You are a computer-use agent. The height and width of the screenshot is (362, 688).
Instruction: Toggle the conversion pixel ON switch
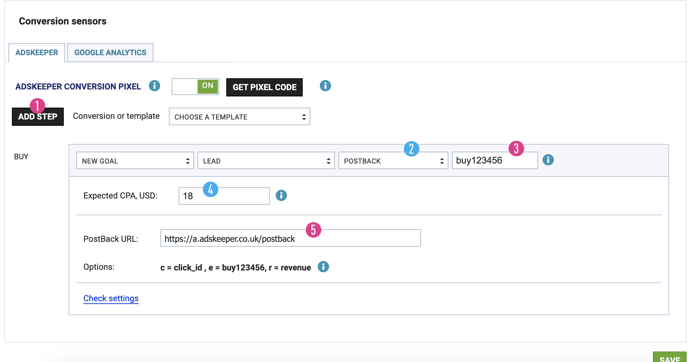[195, 86]
